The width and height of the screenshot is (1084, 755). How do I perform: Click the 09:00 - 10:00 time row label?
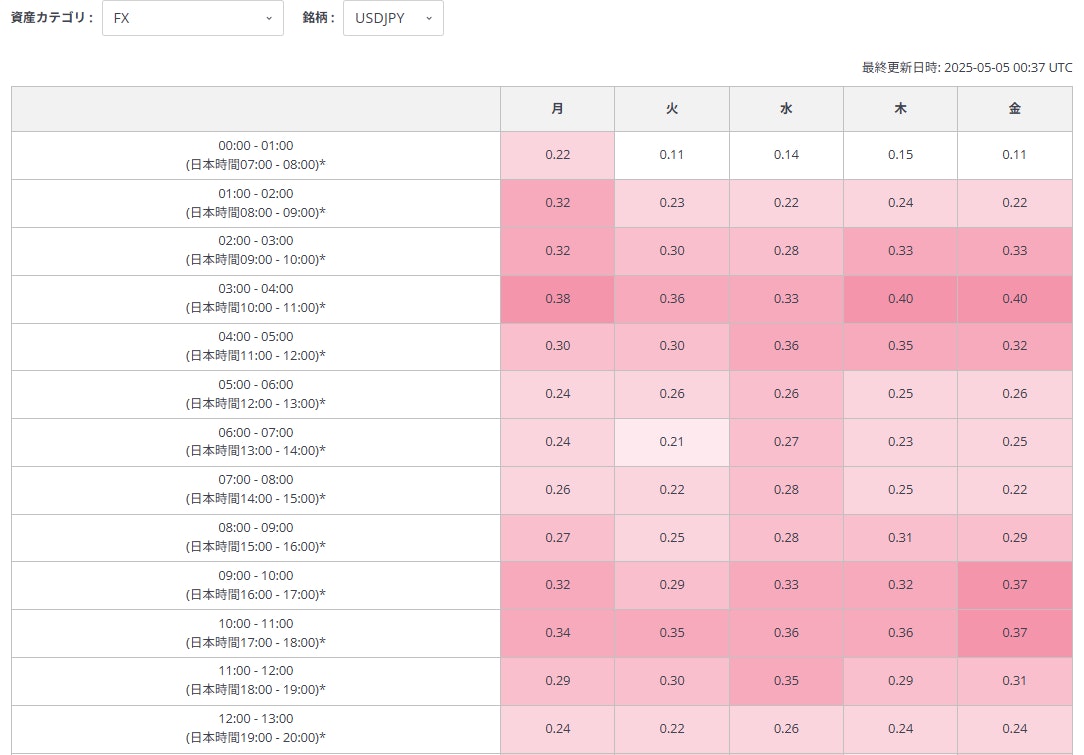tap(254, 585)
